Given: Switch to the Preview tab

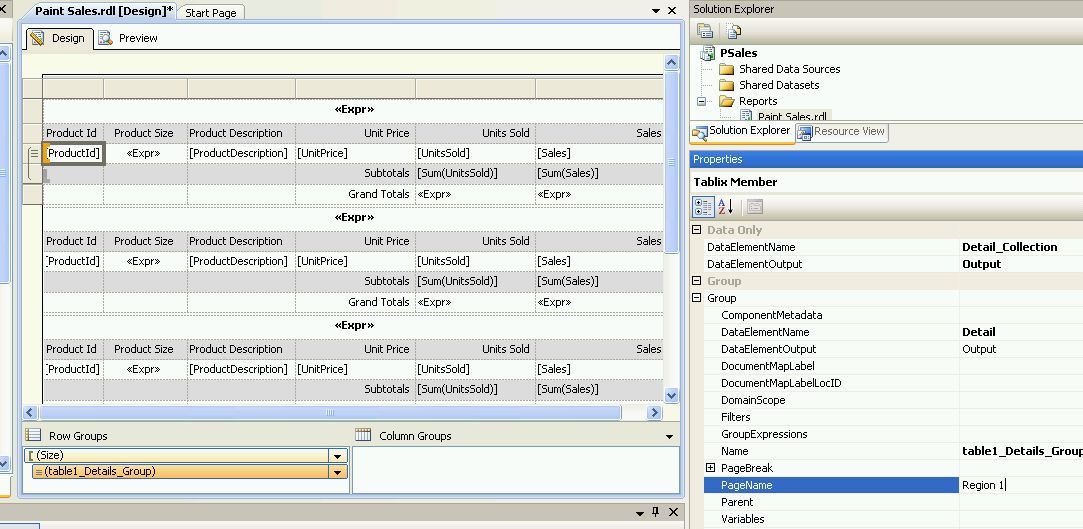Looking at the screenshot, I should (x=128, y=38).
